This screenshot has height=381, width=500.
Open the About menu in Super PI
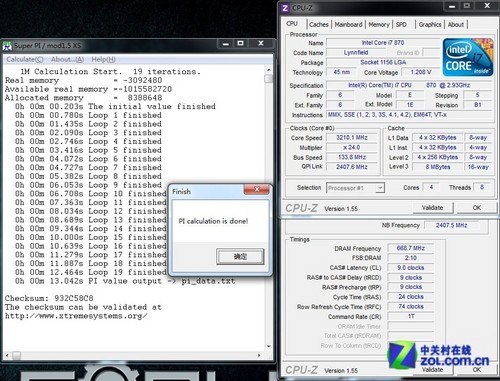[67, 59]
